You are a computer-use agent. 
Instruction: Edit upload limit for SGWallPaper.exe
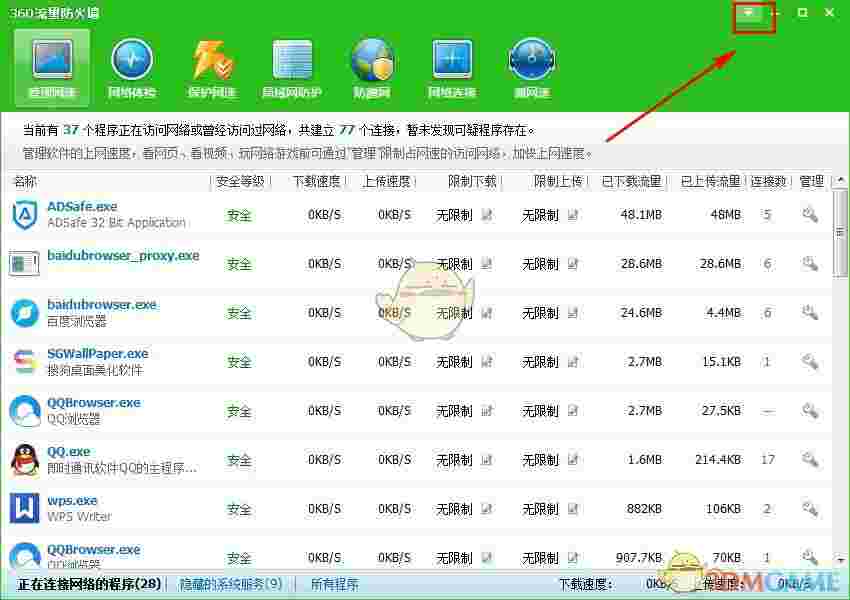pyautogui.click(x=572, y=362)
